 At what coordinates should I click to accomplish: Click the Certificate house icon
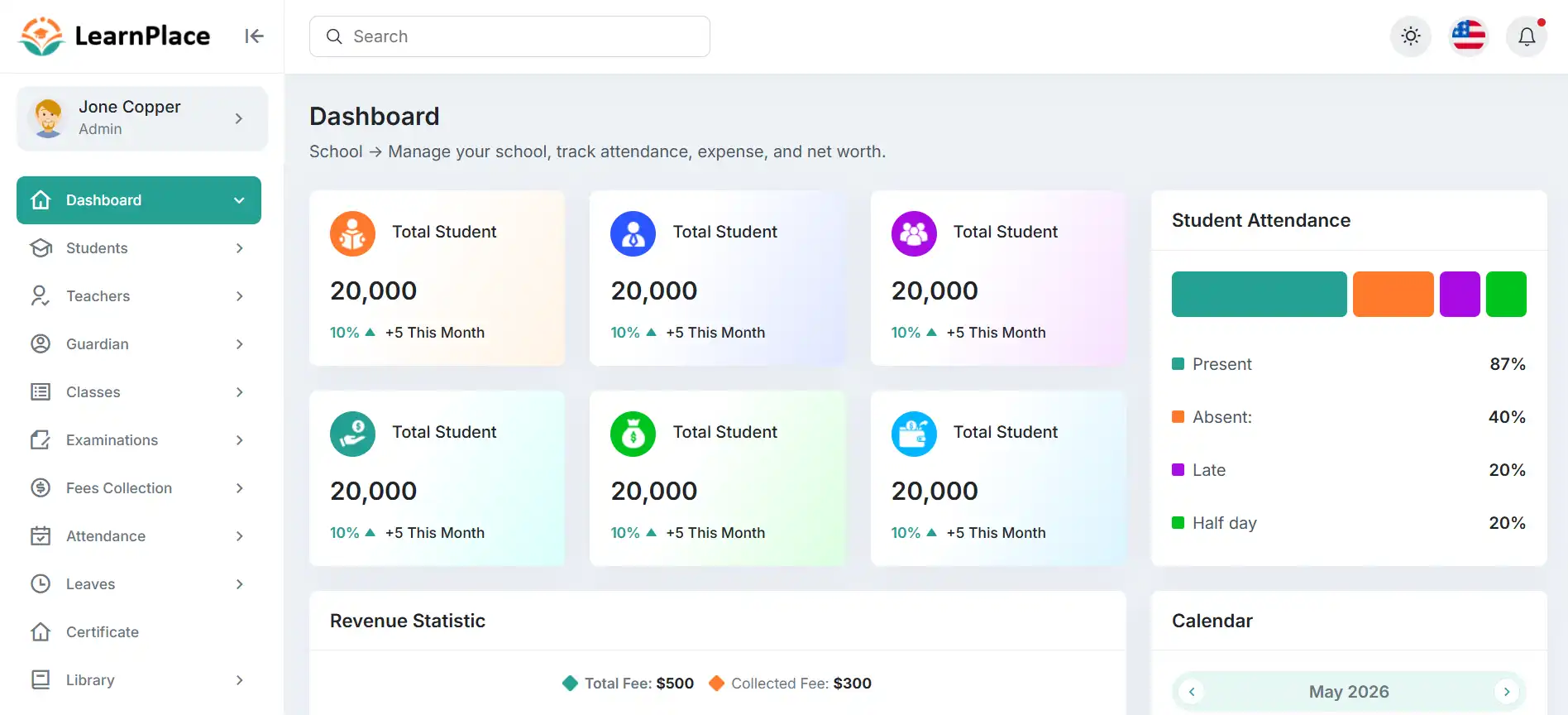coord(41,632)
